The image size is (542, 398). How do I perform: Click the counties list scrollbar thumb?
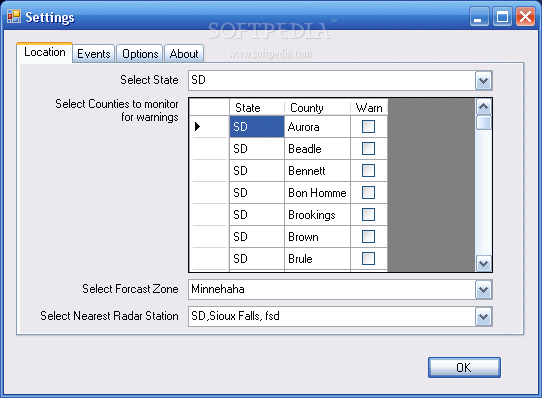click(x=483, y=122)
